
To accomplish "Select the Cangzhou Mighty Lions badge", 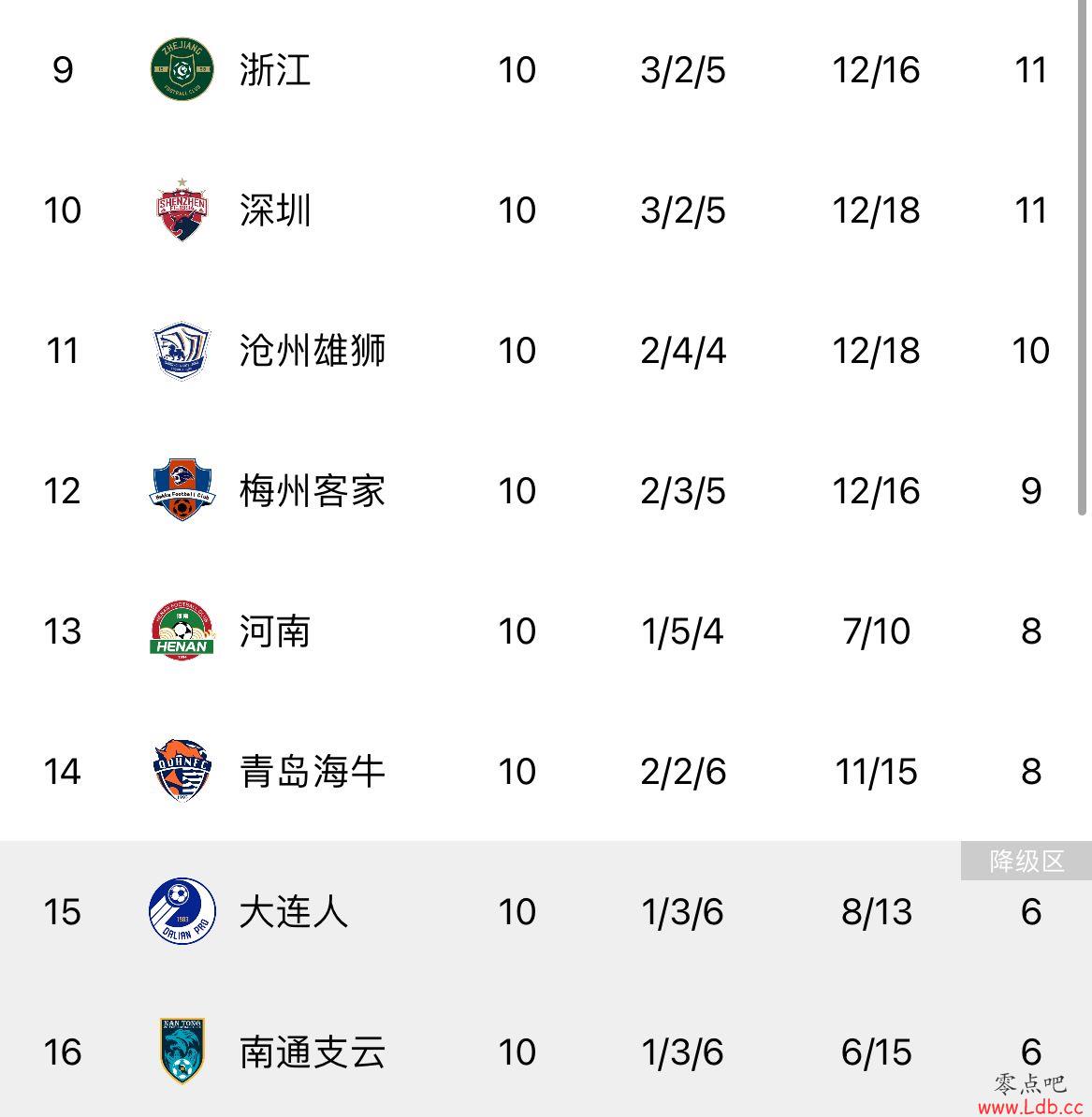I will pyautogui.click(x=182, y=350).
